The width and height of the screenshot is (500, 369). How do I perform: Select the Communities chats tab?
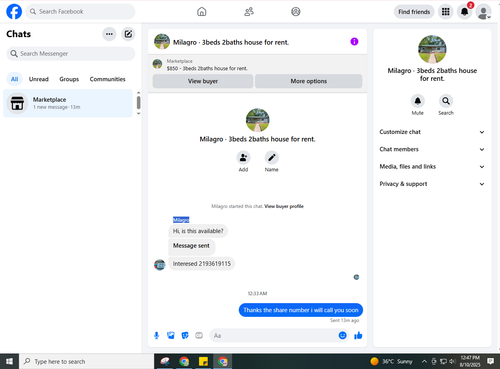point(107,79)
